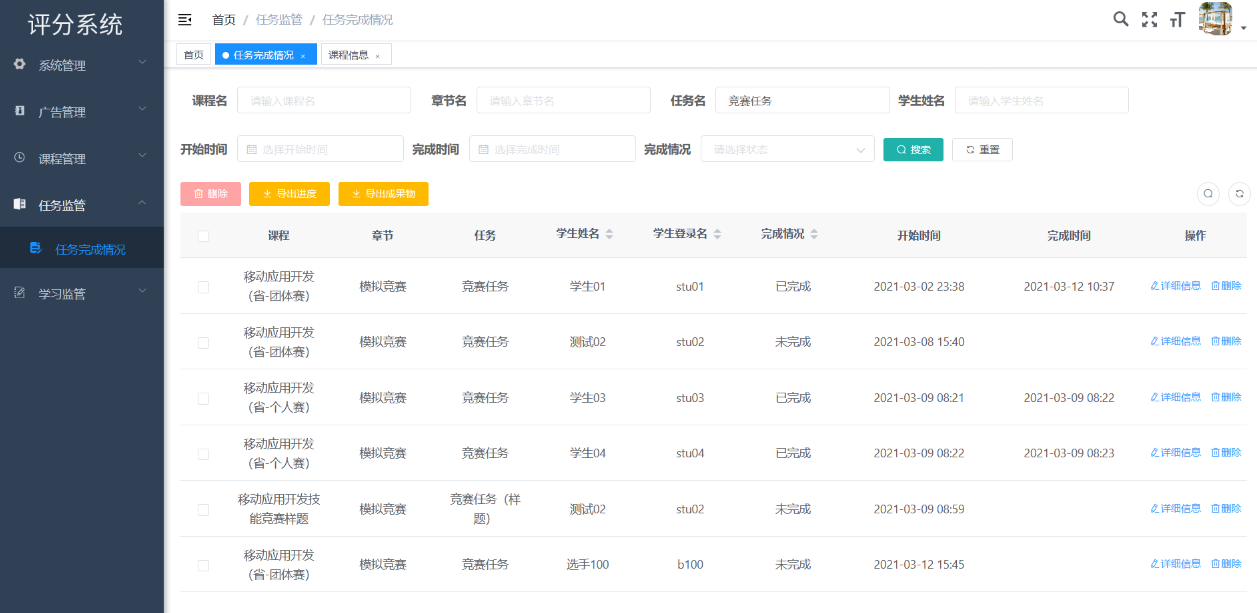
Task: Switch to the 首页 tab
Action: point(193,55)
